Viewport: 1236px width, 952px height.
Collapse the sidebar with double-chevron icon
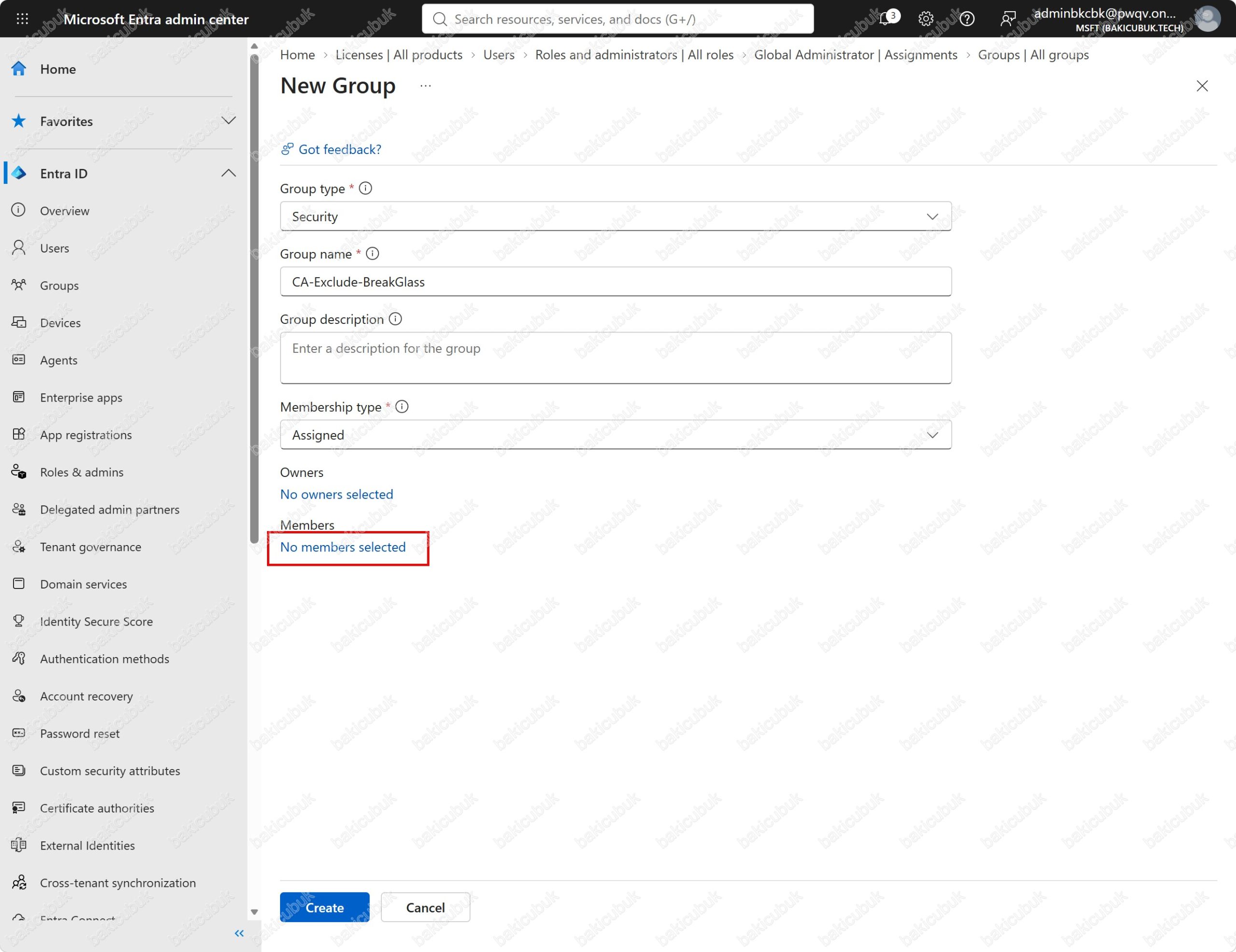(239, 933)
